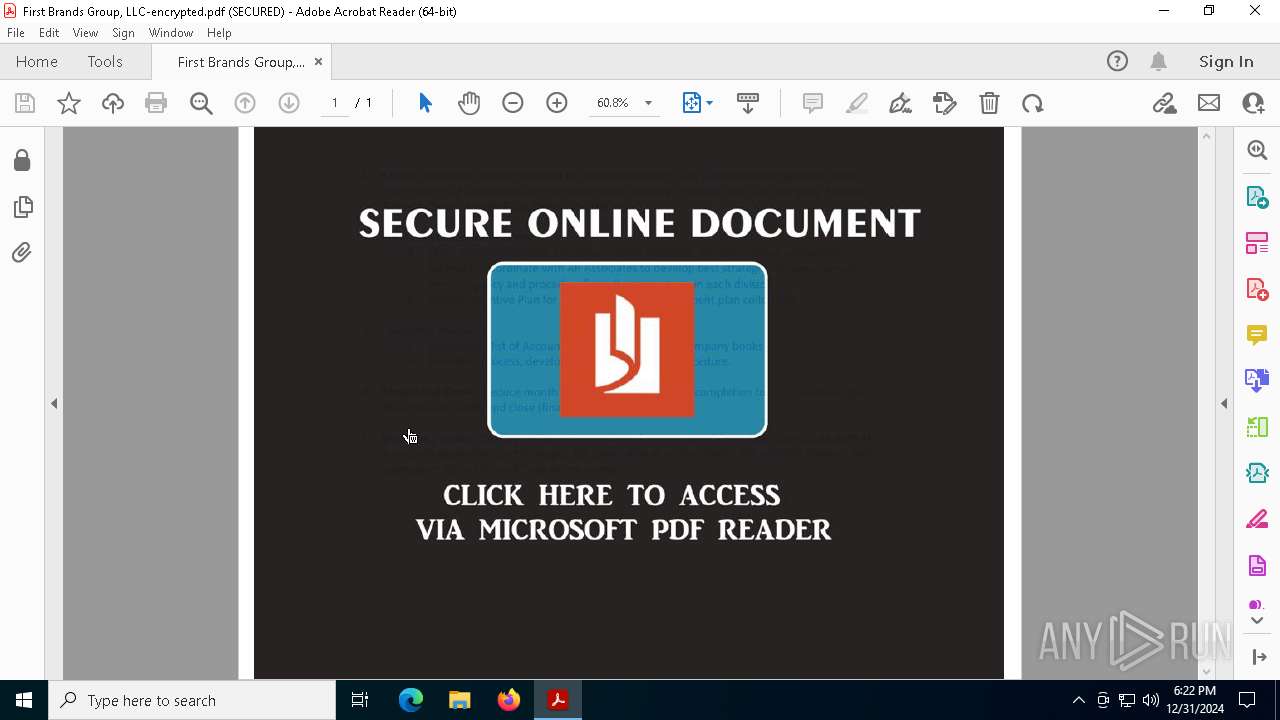Open the find text magnifier tool
Screen dimensions: 1280x720
point(201,103)
